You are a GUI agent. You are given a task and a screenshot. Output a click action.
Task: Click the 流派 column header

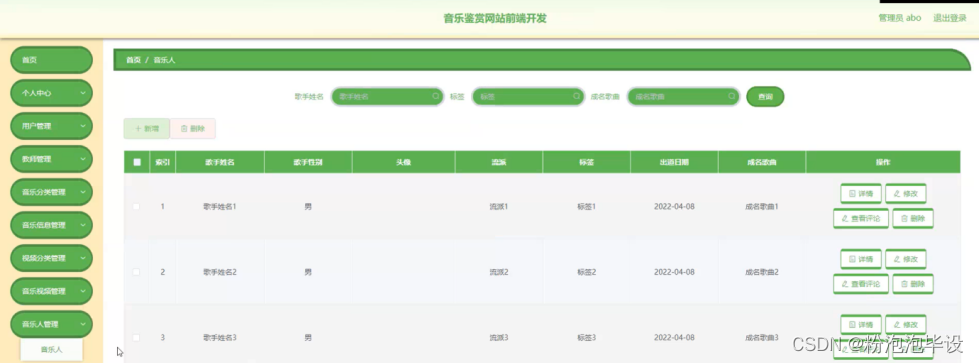coord(499,162)
